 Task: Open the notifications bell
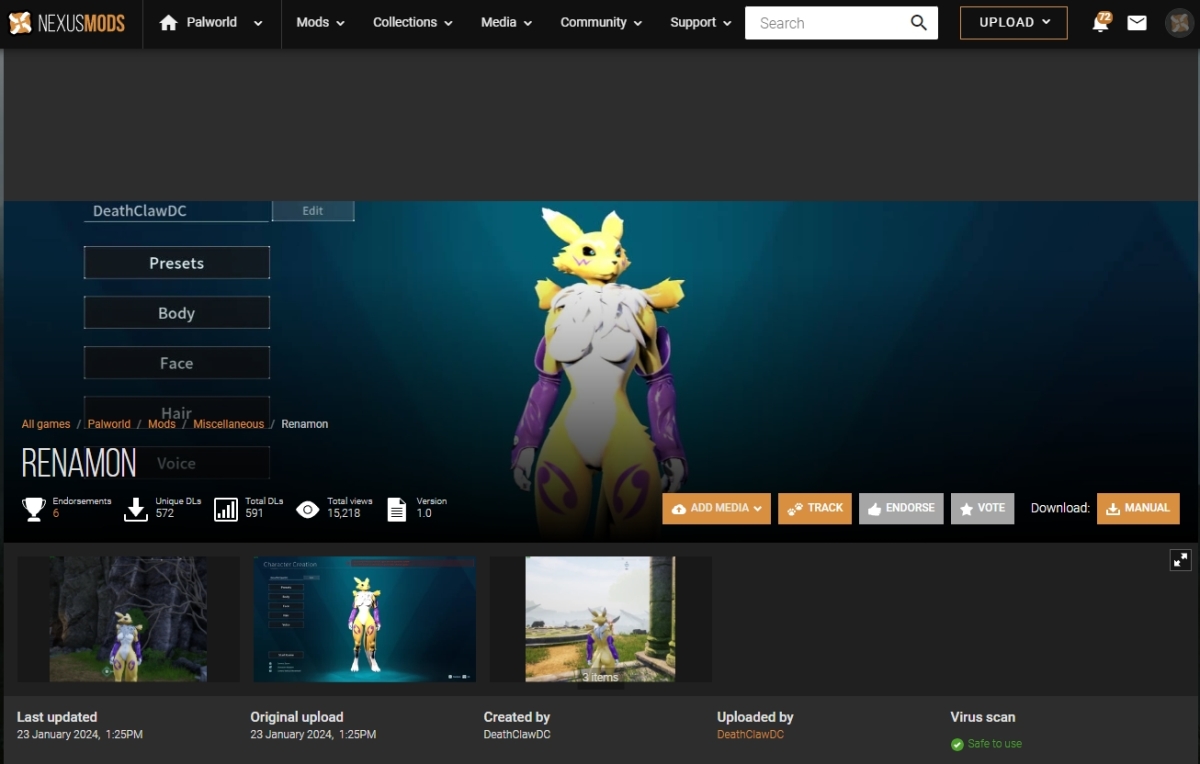tap(1101, 23)
